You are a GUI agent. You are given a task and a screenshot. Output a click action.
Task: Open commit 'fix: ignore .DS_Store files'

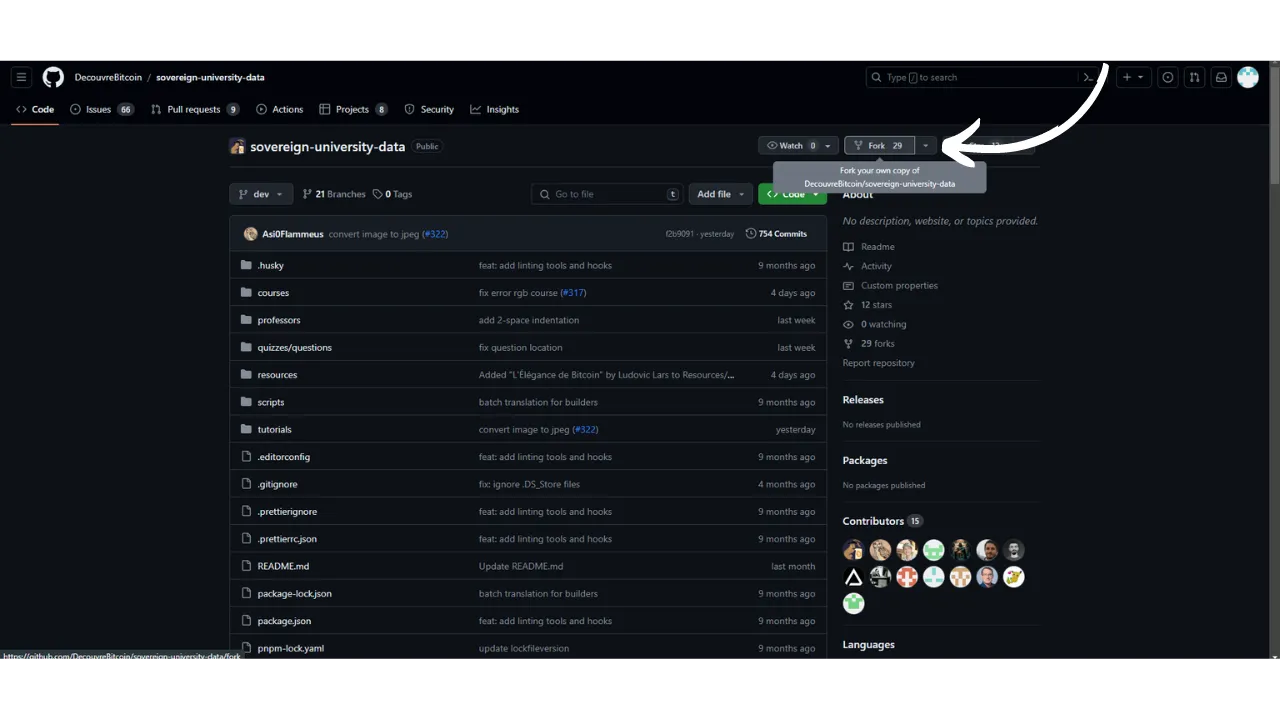point(529,484)
